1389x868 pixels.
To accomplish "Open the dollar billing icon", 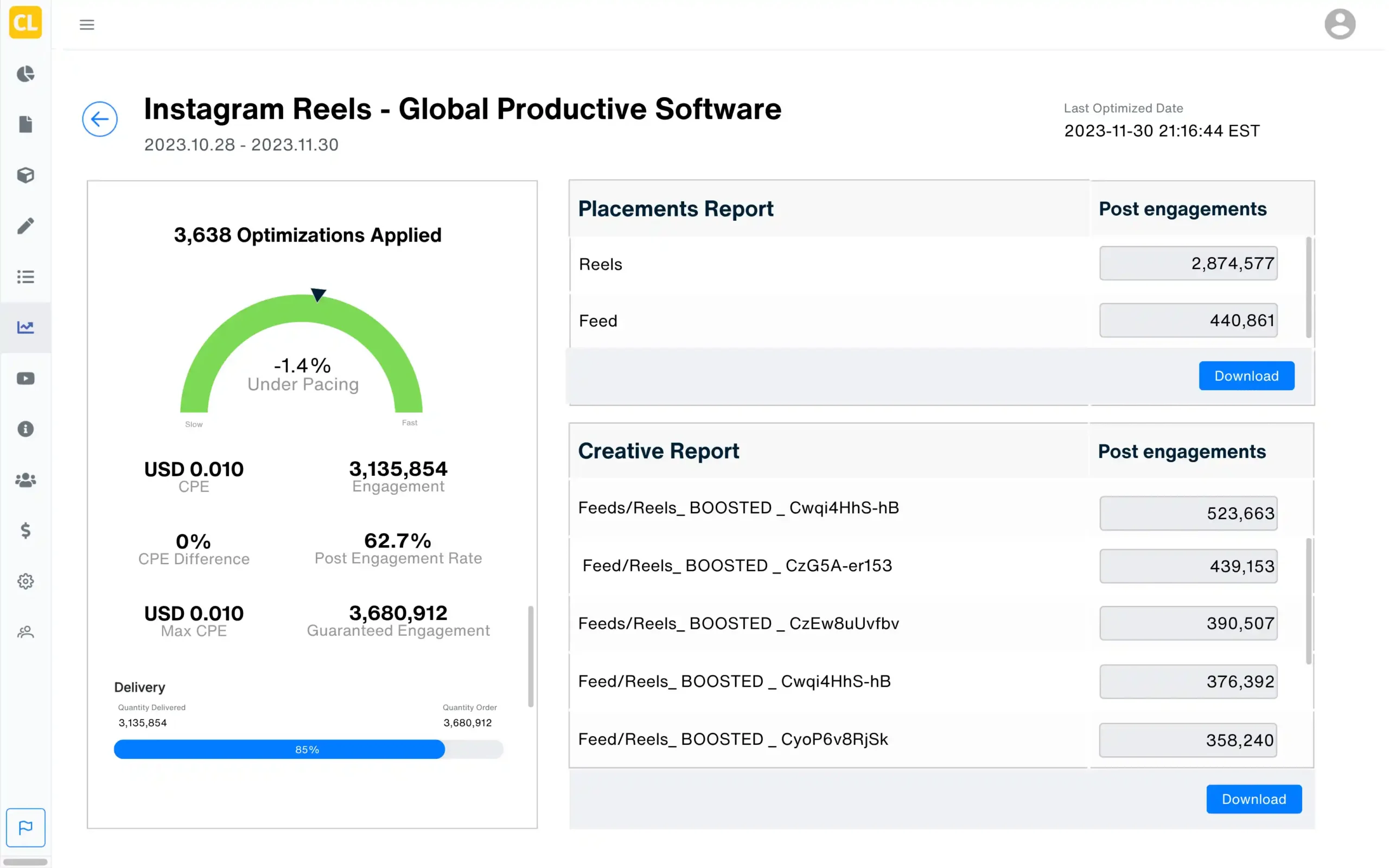I will [26, 531].
